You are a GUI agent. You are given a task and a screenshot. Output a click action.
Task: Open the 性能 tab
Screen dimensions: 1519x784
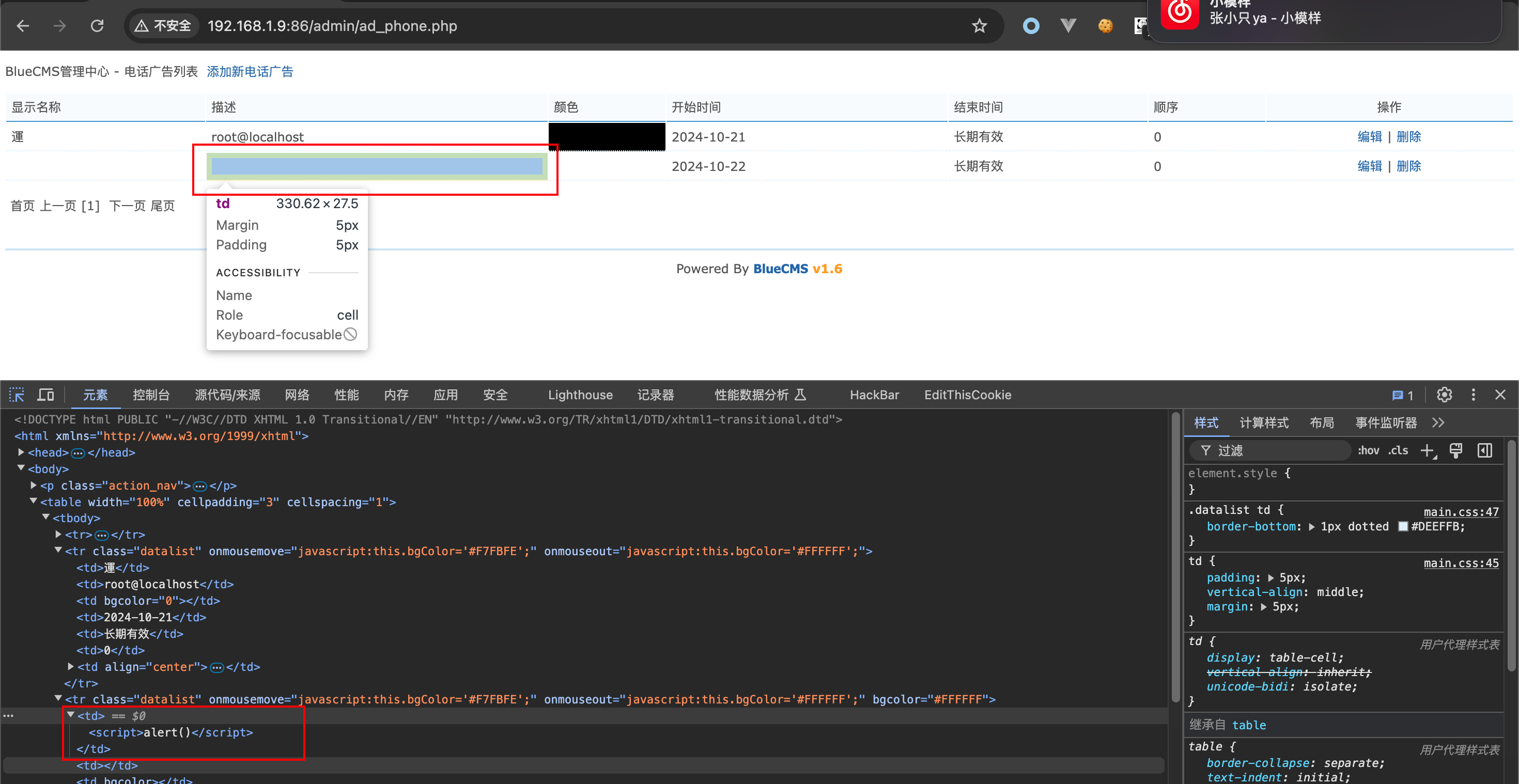pyautogui.click(x=347, y=395)
